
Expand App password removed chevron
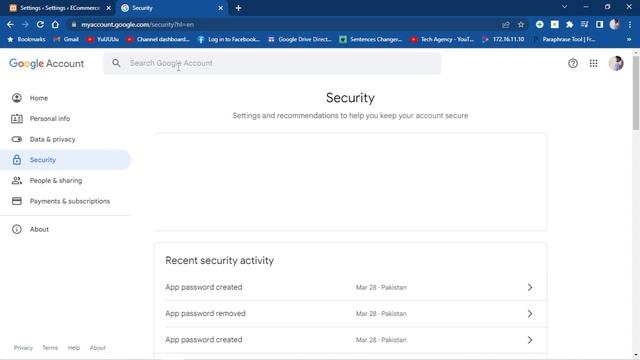[x=530, y=313]
